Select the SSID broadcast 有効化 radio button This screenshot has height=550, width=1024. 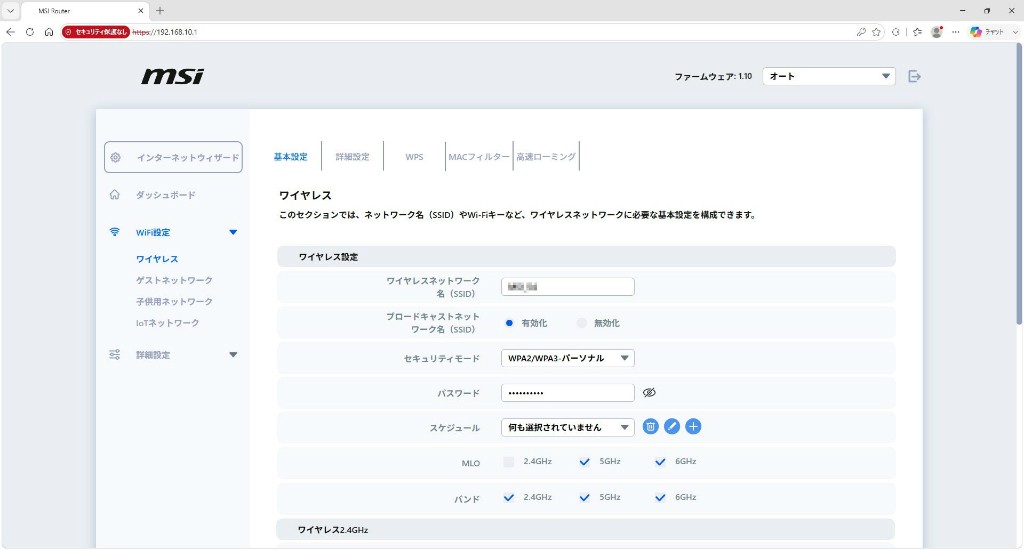pyautogui.click(x=509, y=323)
